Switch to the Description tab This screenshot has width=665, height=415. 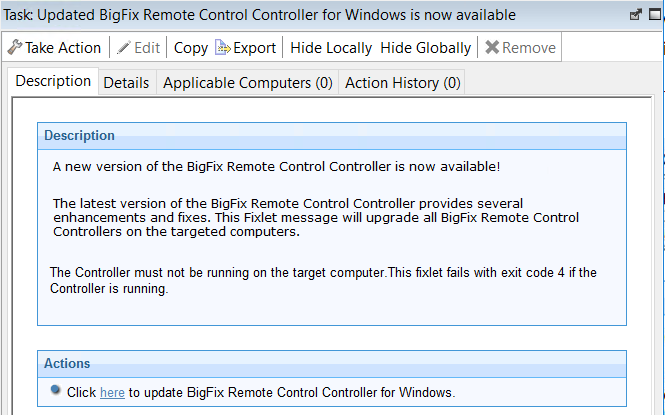click(54, 82)
